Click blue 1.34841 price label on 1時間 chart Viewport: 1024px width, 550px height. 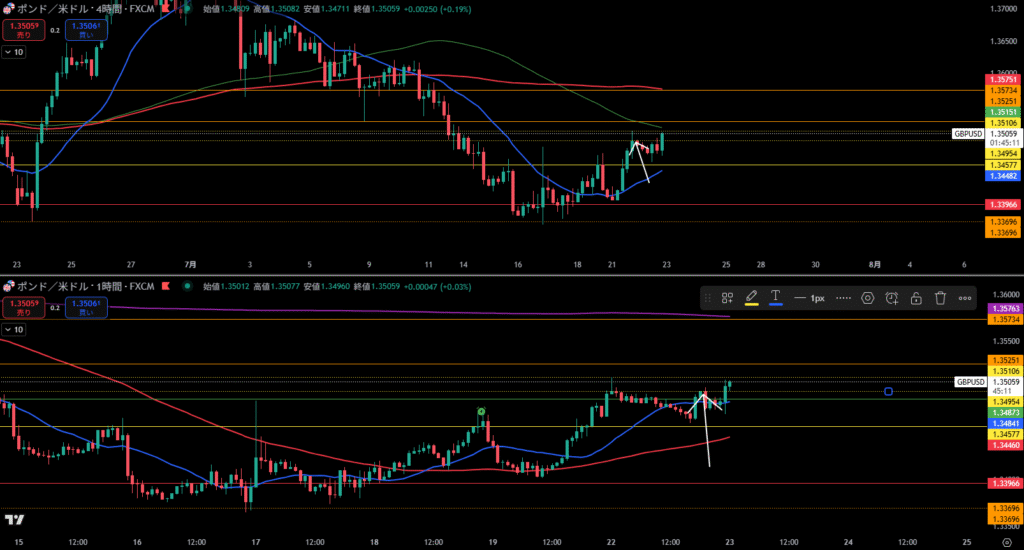click(1006, 423)
